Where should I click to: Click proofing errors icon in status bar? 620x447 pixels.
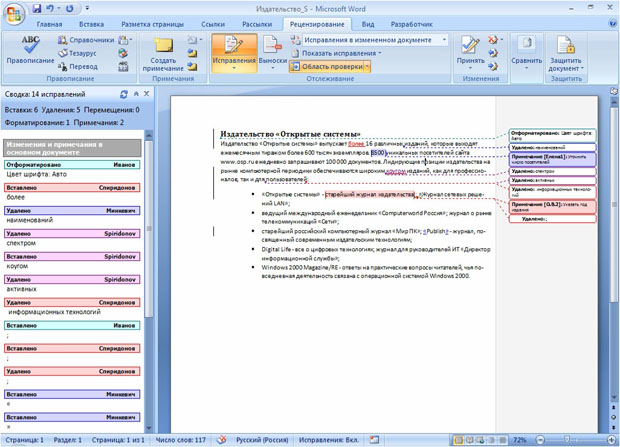[222, 439]
